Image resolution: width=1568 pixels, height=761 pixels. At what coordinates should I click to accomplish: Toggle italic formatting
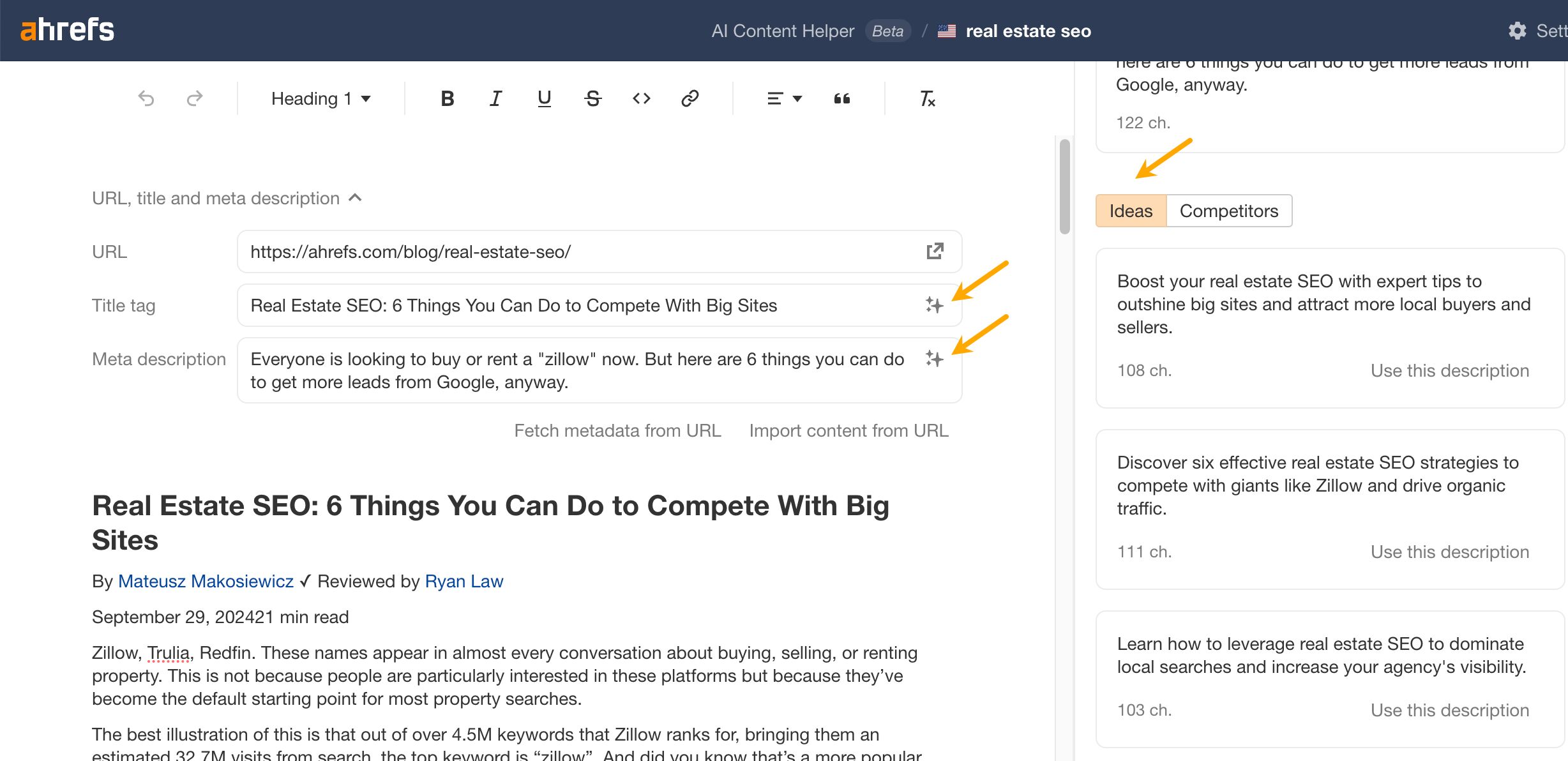click(495, 98)
